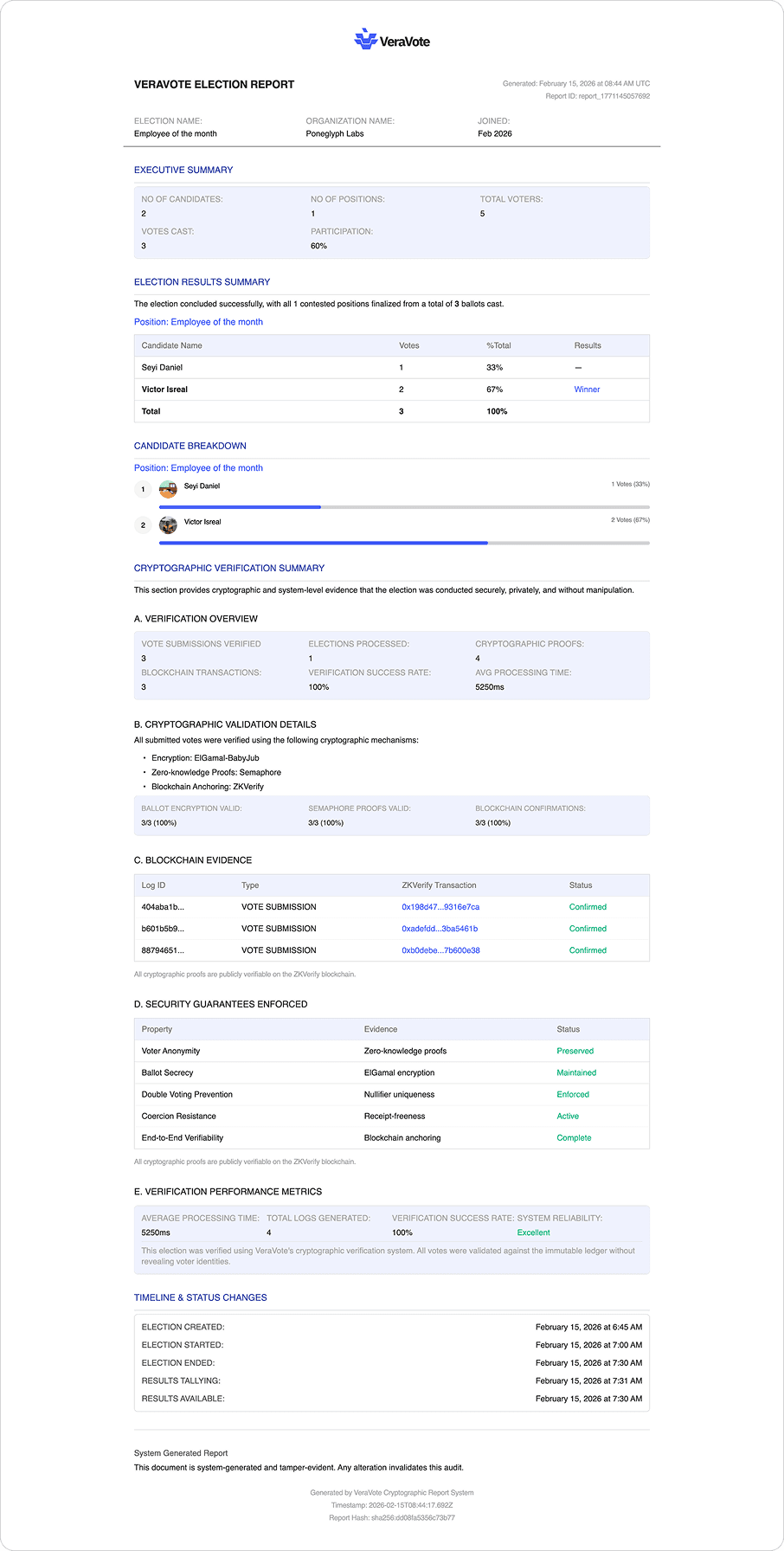Click Seyi Daniel's vote progress bar
Image resolution: width=784 pixels, height=1551 pixels.
[403, 507]
